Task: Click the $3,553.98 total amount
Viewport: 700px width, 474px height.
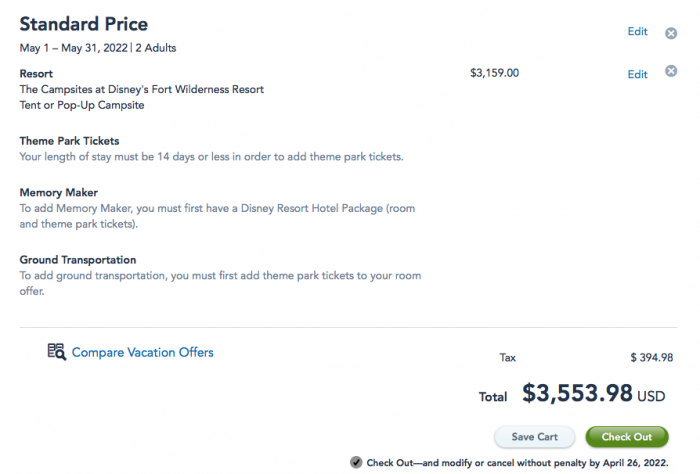Action: coord(577,394)
